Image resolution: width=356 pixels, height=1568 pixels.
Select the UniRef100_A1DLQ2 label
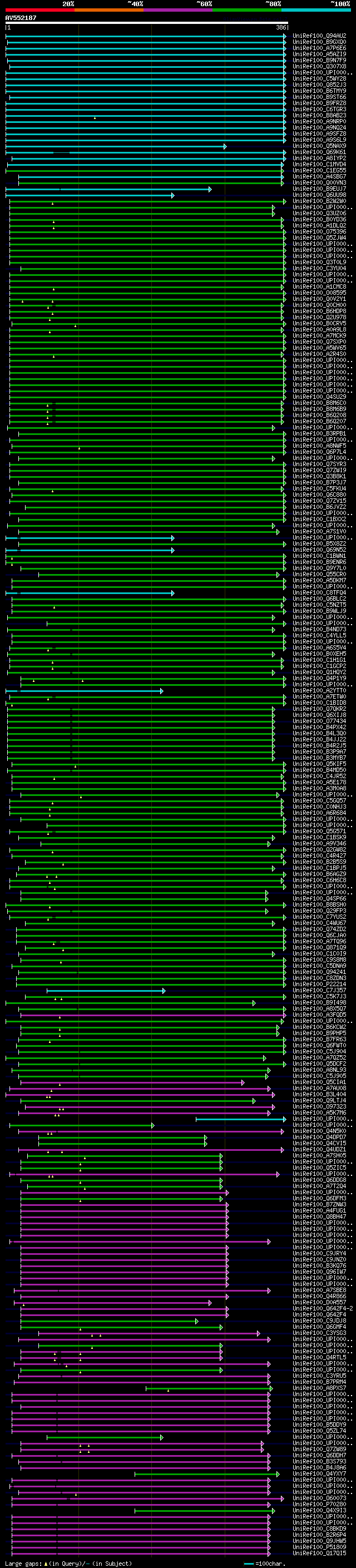[x=319, y=226]
